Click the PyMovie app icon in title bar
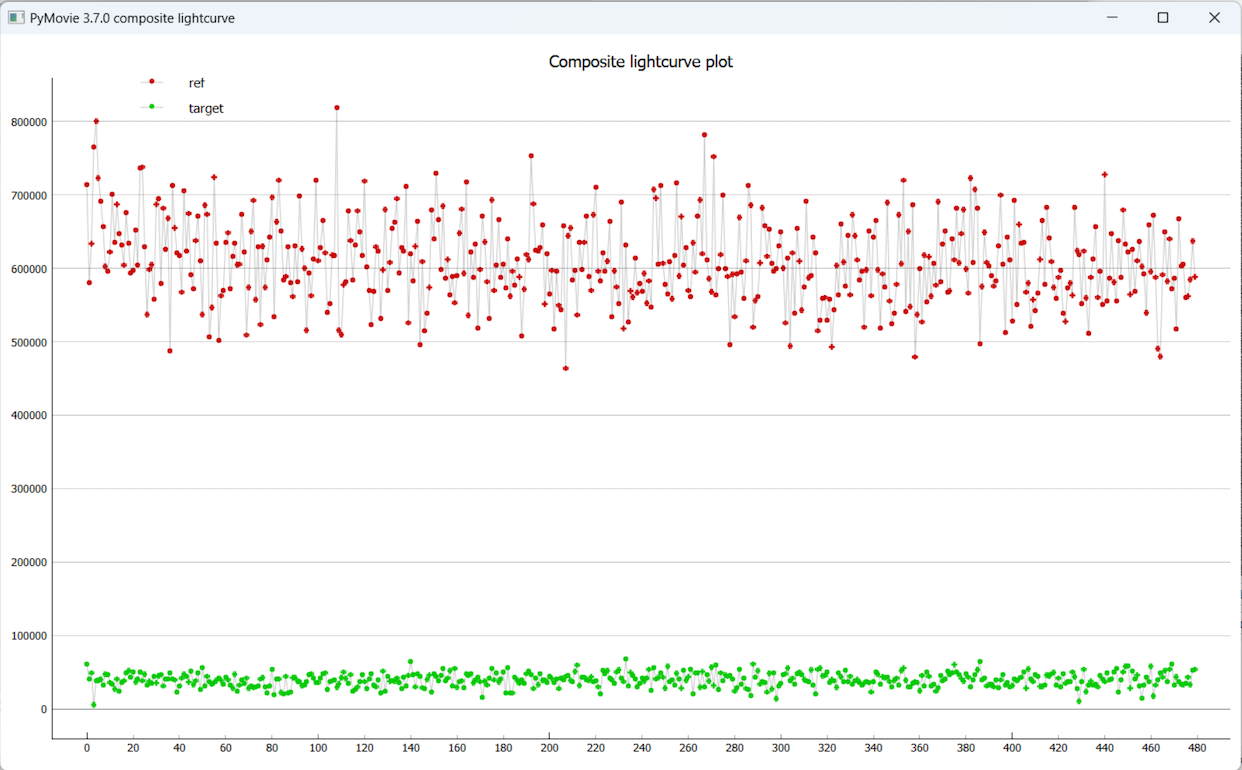Screen dimensions: 1242x770 click(x=16, y=18)
